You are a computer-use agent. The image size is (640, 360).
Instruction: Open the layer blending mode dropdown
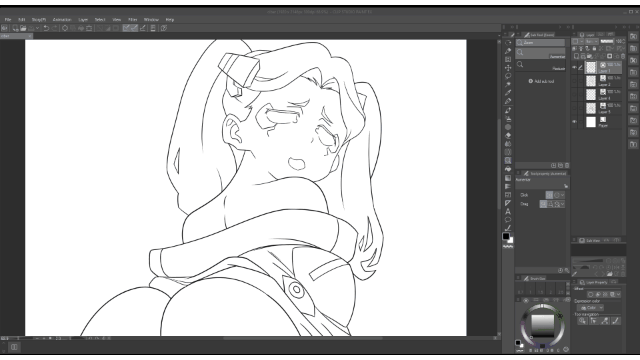tap(592, 42)
